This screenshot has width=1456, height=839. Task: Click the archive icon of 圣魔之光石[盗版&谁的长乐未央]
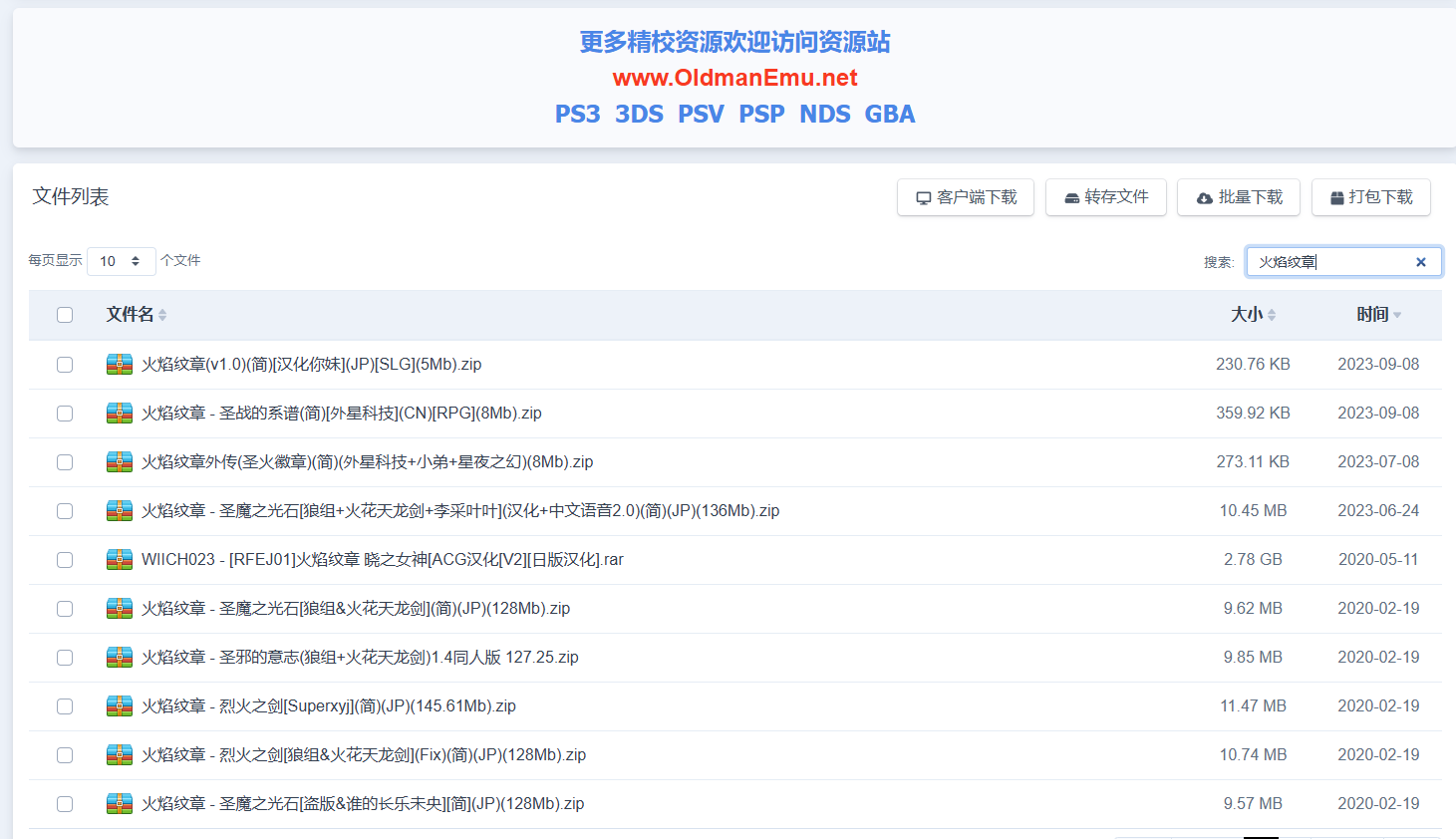120,804
